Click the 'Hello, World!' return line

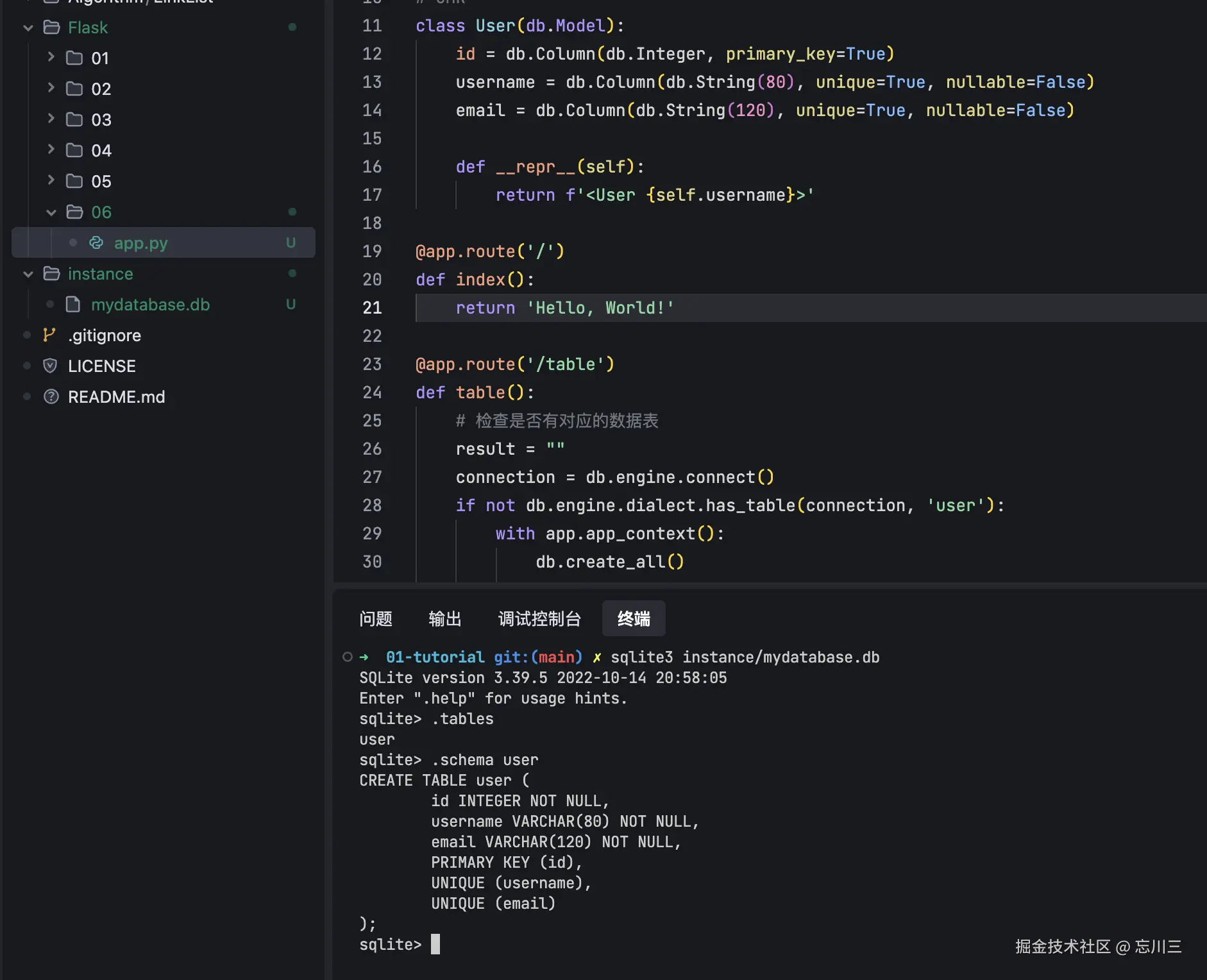[x=565, y=308]
